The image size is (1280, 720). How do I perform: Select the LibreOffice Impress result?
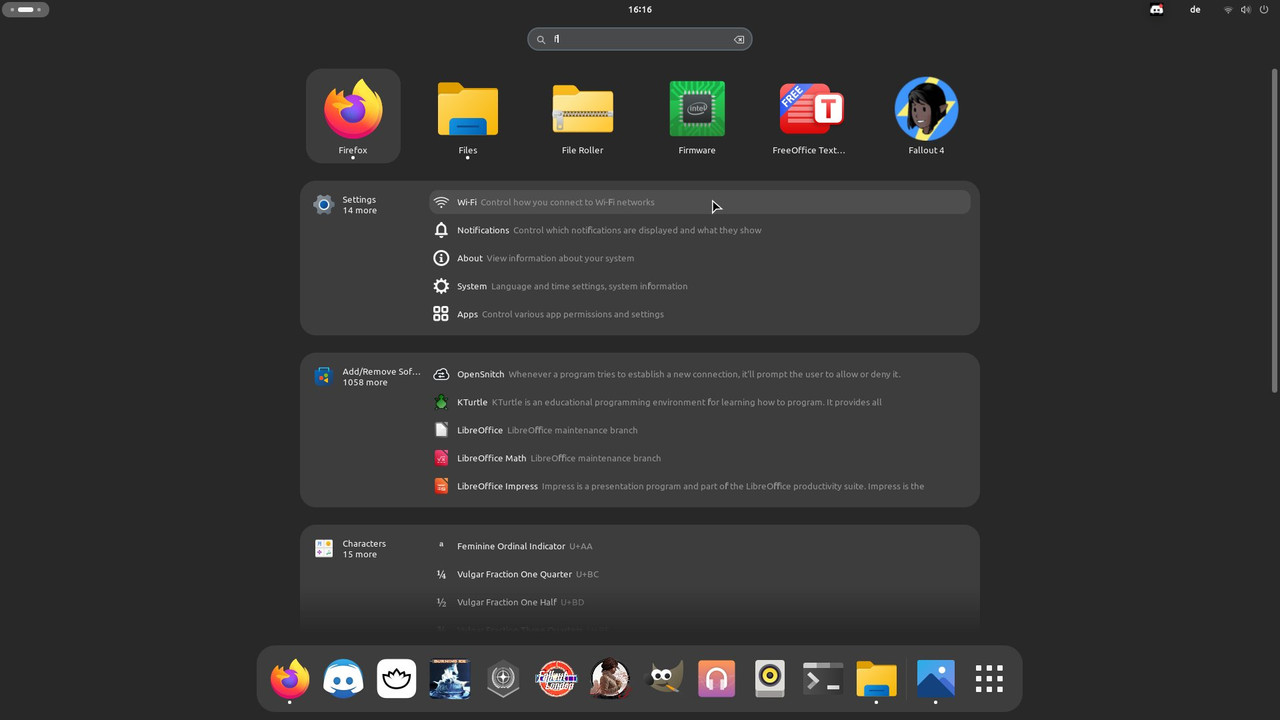point(700,486)
